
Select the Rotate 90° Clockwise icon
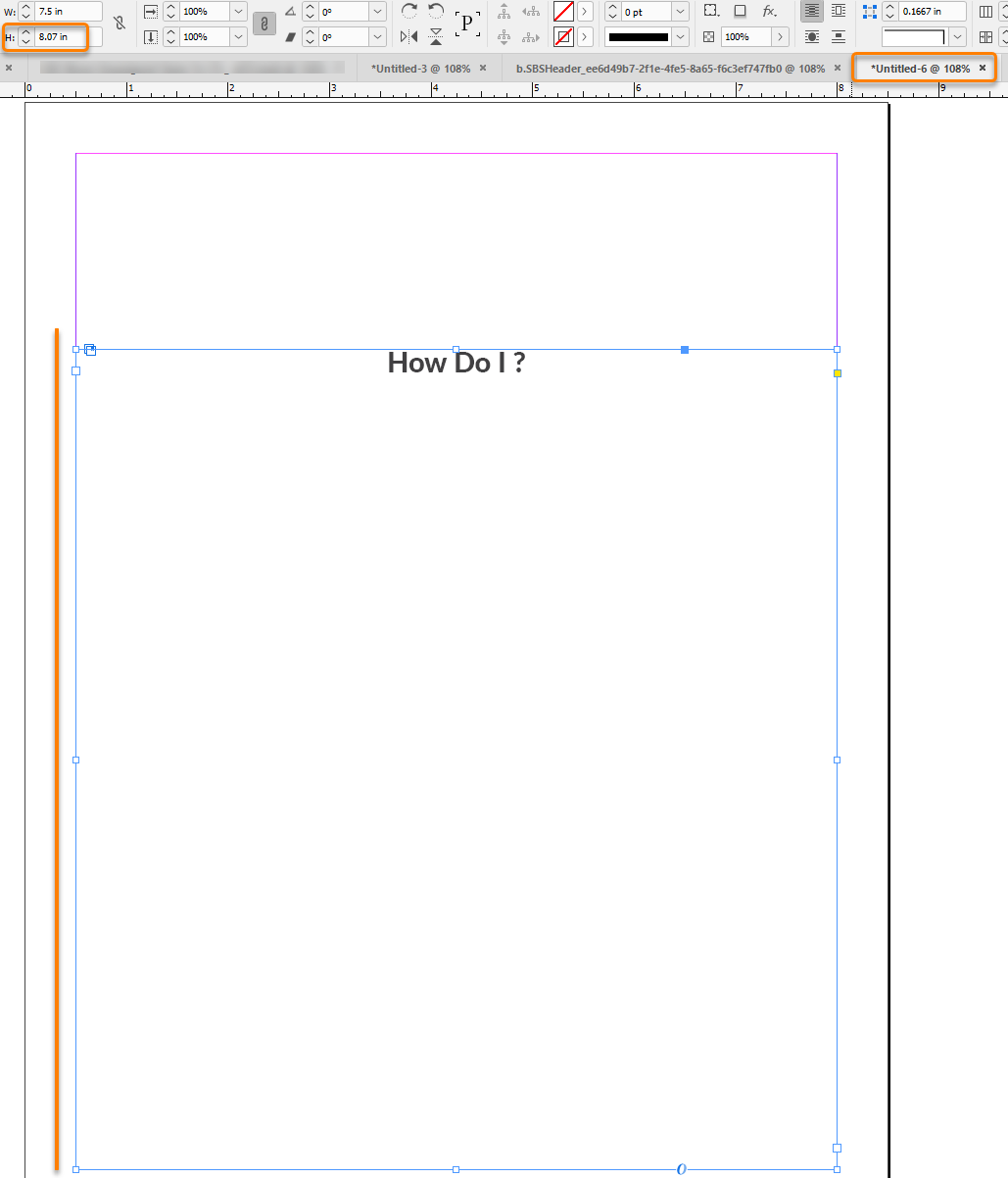click(x=409, y=11)
